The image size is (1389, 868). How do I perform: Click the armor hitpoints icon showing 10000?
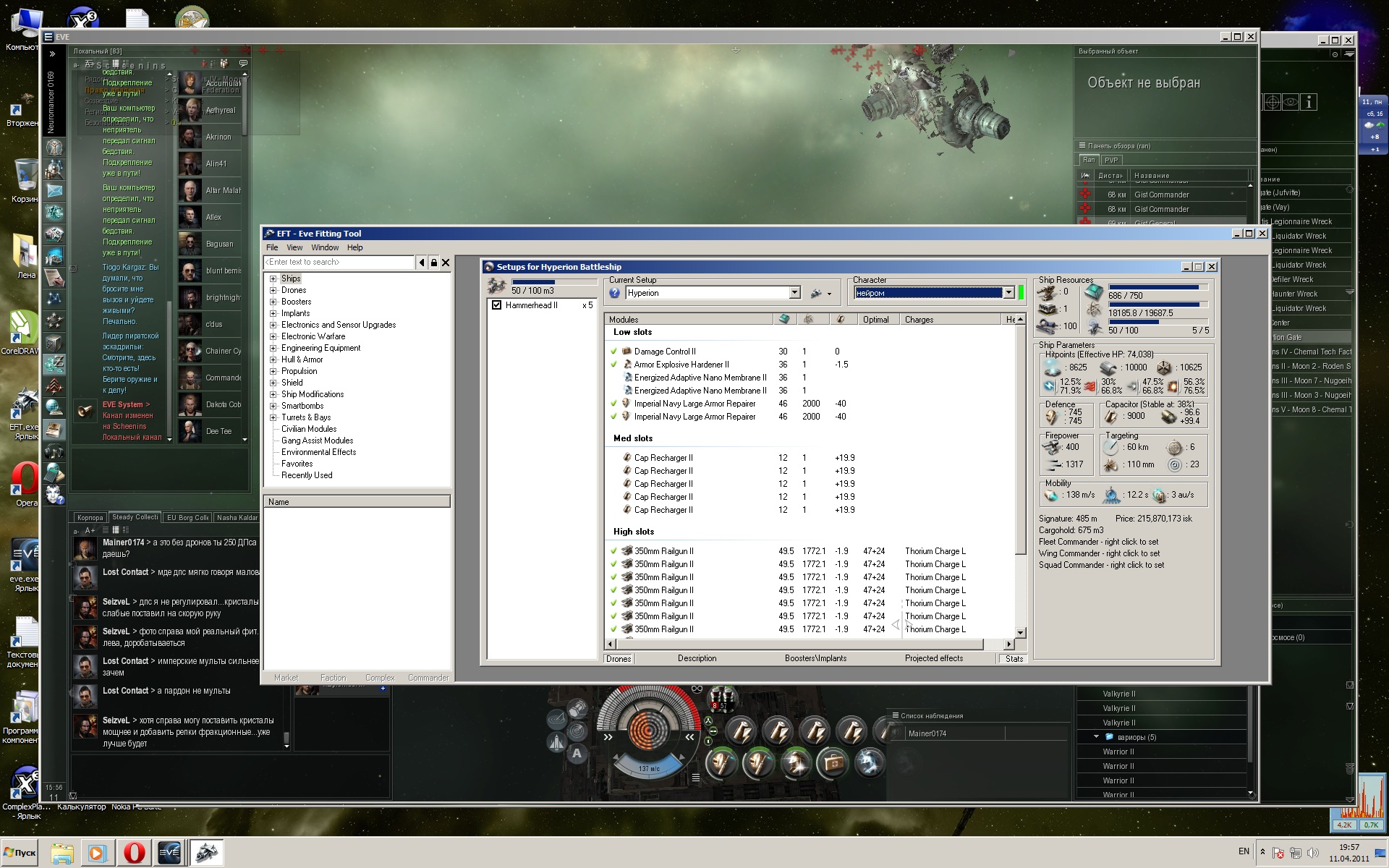pyautogui.click(x=1109, y=367)
